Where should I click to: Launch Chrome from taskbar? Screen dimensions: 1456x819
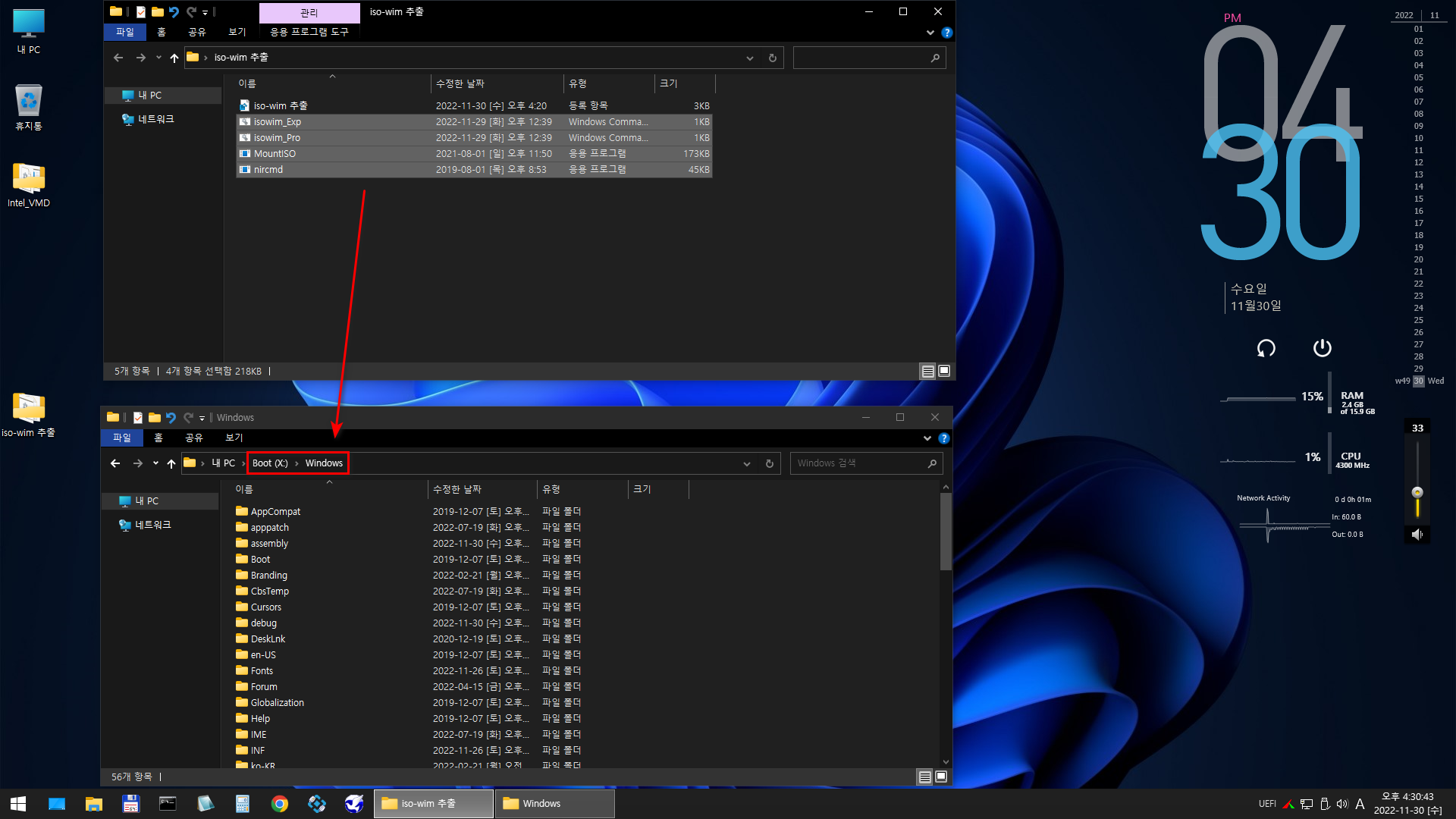tap(280, 804)
